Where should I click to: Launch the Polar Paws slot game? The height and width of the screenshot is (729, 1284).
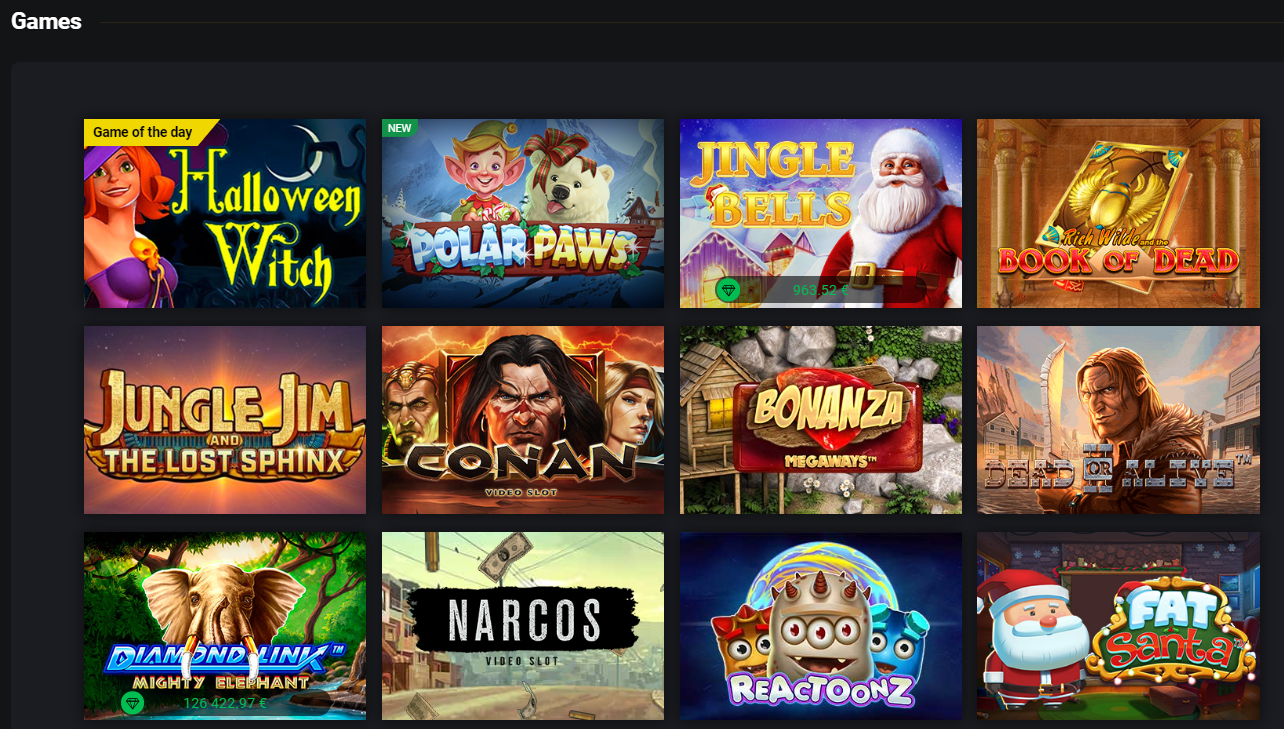523,213
